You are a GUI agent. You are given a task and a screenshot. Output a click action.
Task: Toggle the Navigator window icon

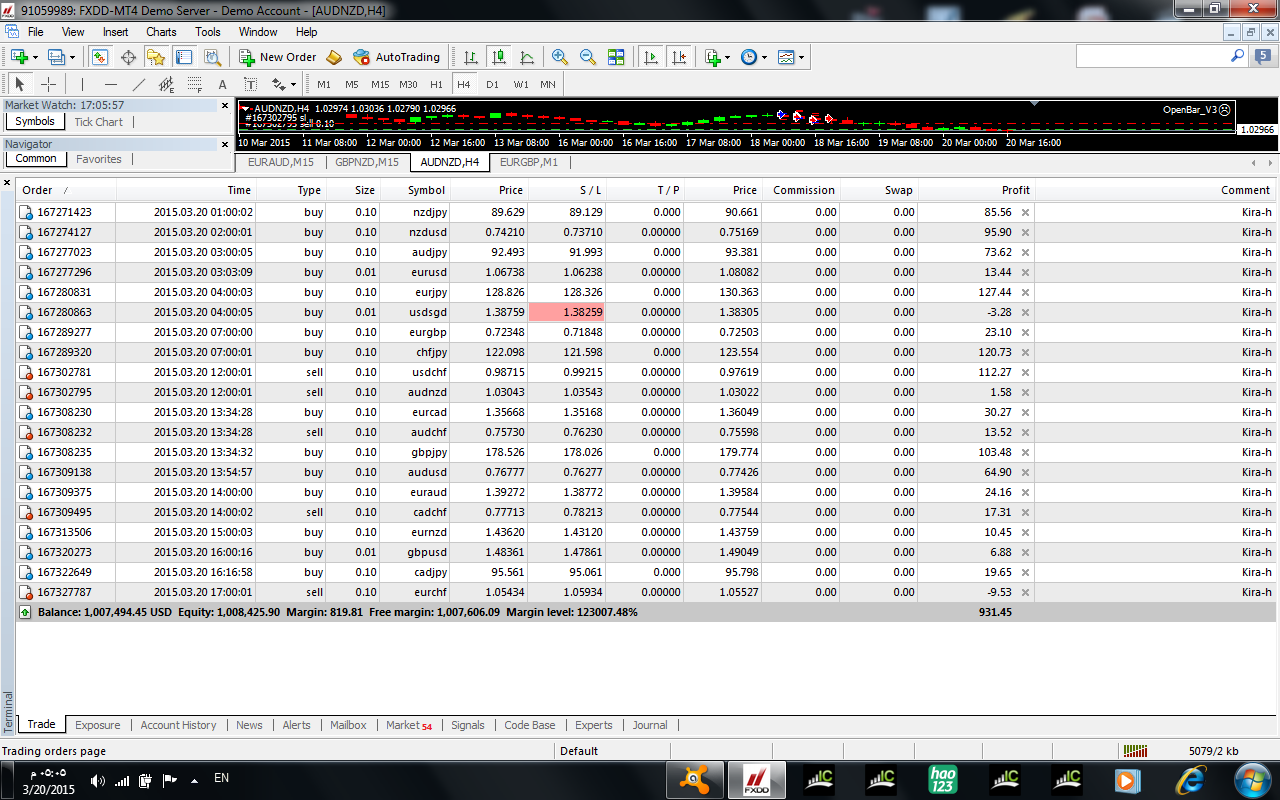pyautogui.click(x=156, y=57)
